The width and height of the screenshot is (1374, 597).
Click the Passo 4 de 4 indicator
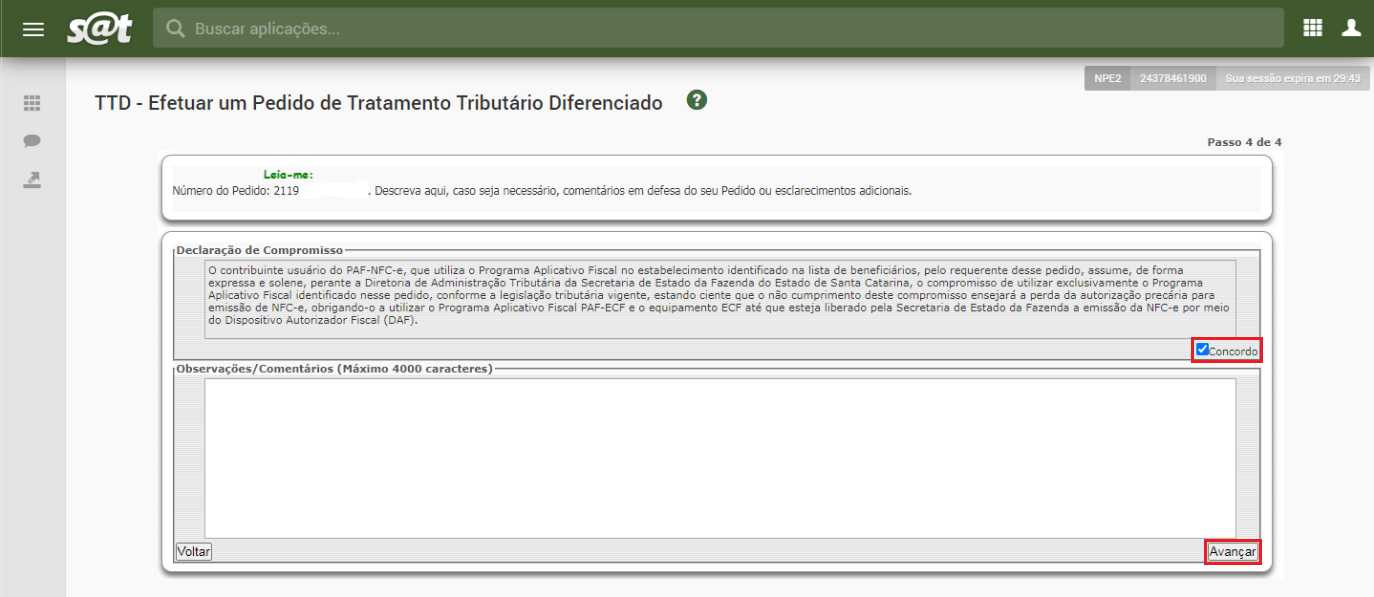pos(1244,142)
